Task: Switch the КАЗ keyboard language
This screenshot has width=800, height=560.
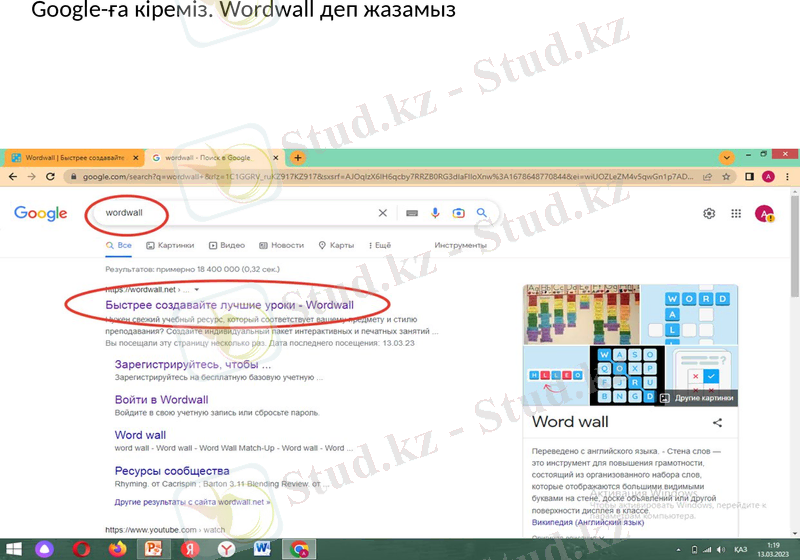Action: click(740, 550)
